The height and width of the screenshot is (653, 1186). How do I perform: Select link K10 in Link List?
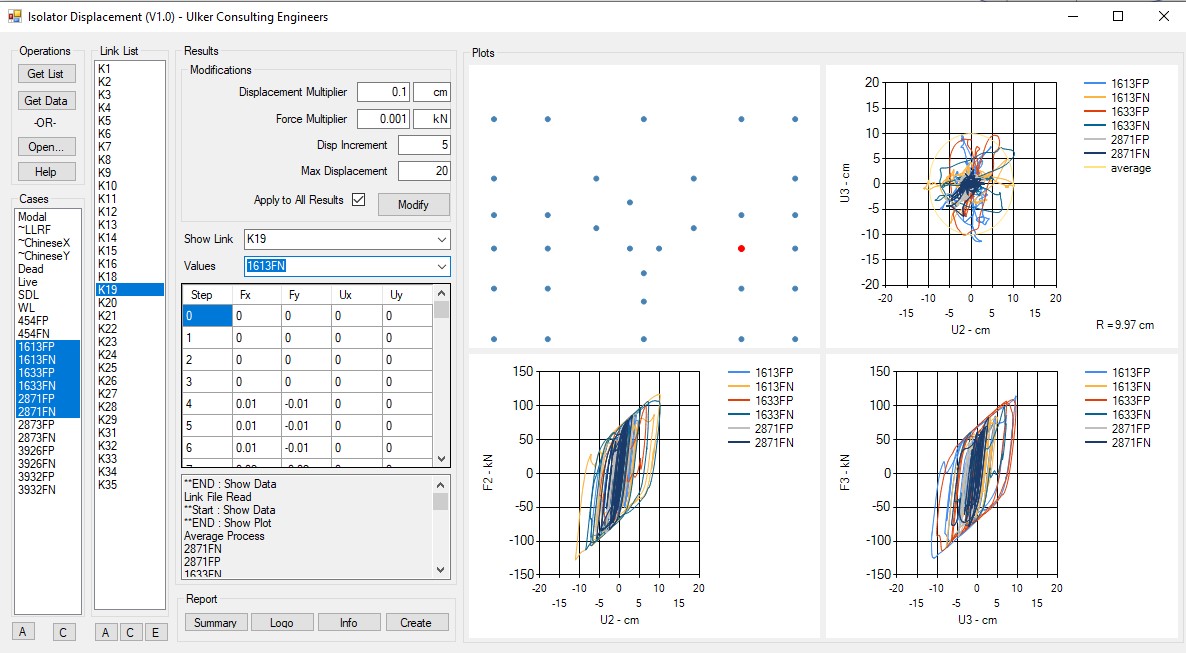point(129,185)
